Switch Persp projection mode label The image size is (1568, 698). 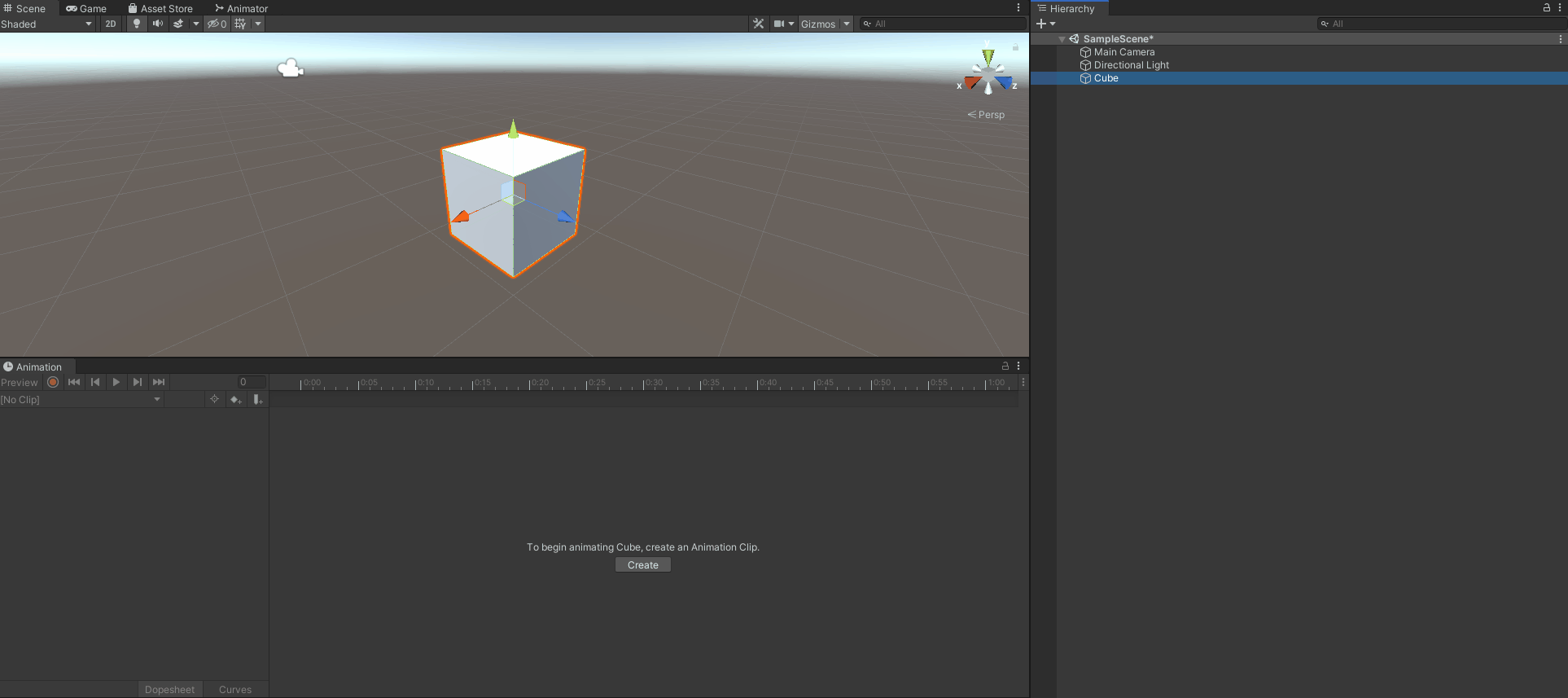pos(986,115)
